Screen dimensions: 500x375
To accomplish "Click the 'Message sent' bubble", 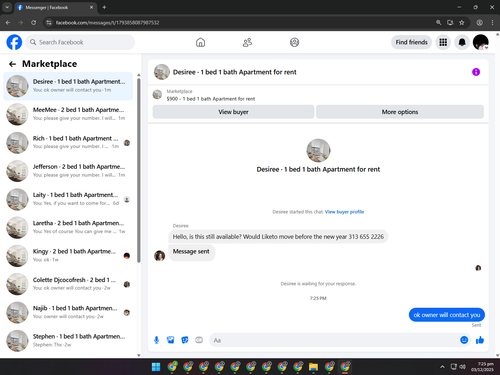I will (x=191, y=252).
